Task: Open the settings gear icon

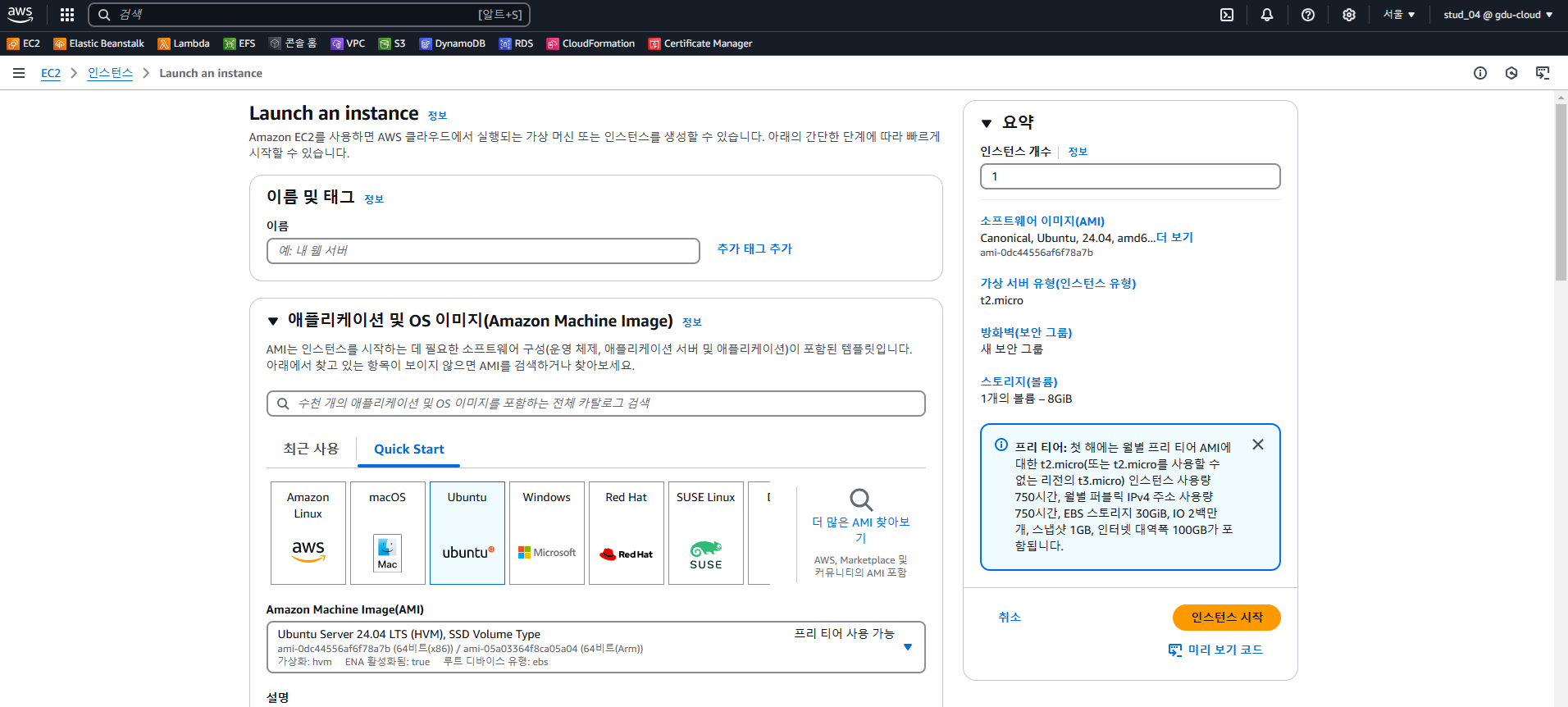Action: coord(1349,15)
